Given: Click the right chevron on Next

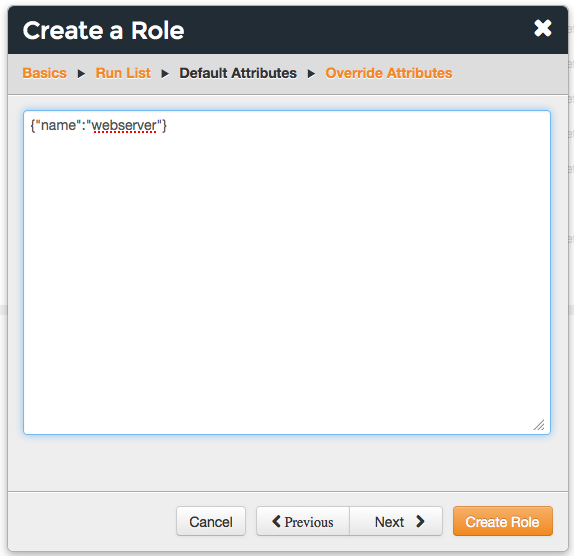Looking at the screenshot, I should click(420, 521).
